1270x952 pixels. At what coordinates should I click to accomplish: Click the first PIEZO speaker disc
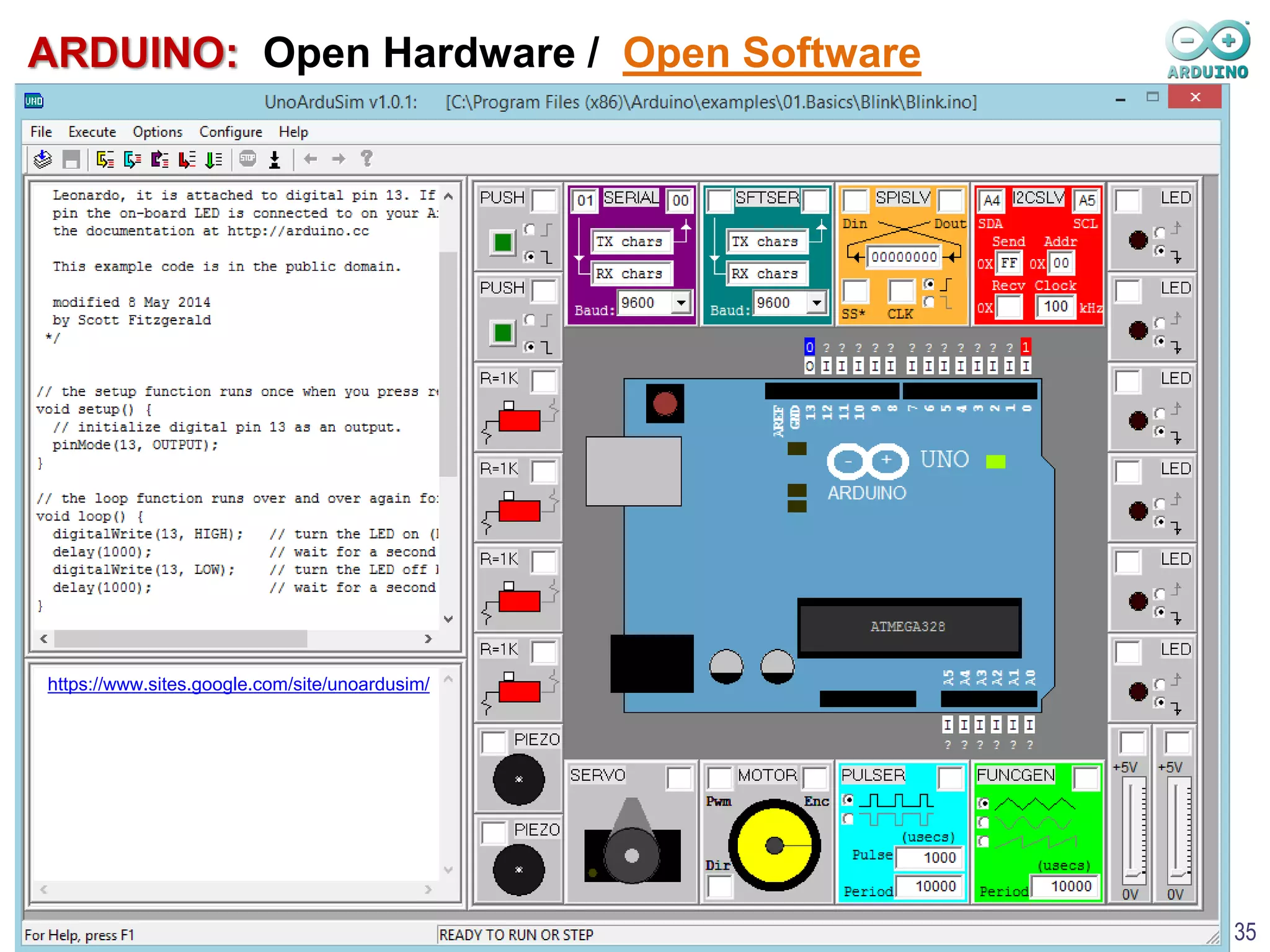point(519,780)
